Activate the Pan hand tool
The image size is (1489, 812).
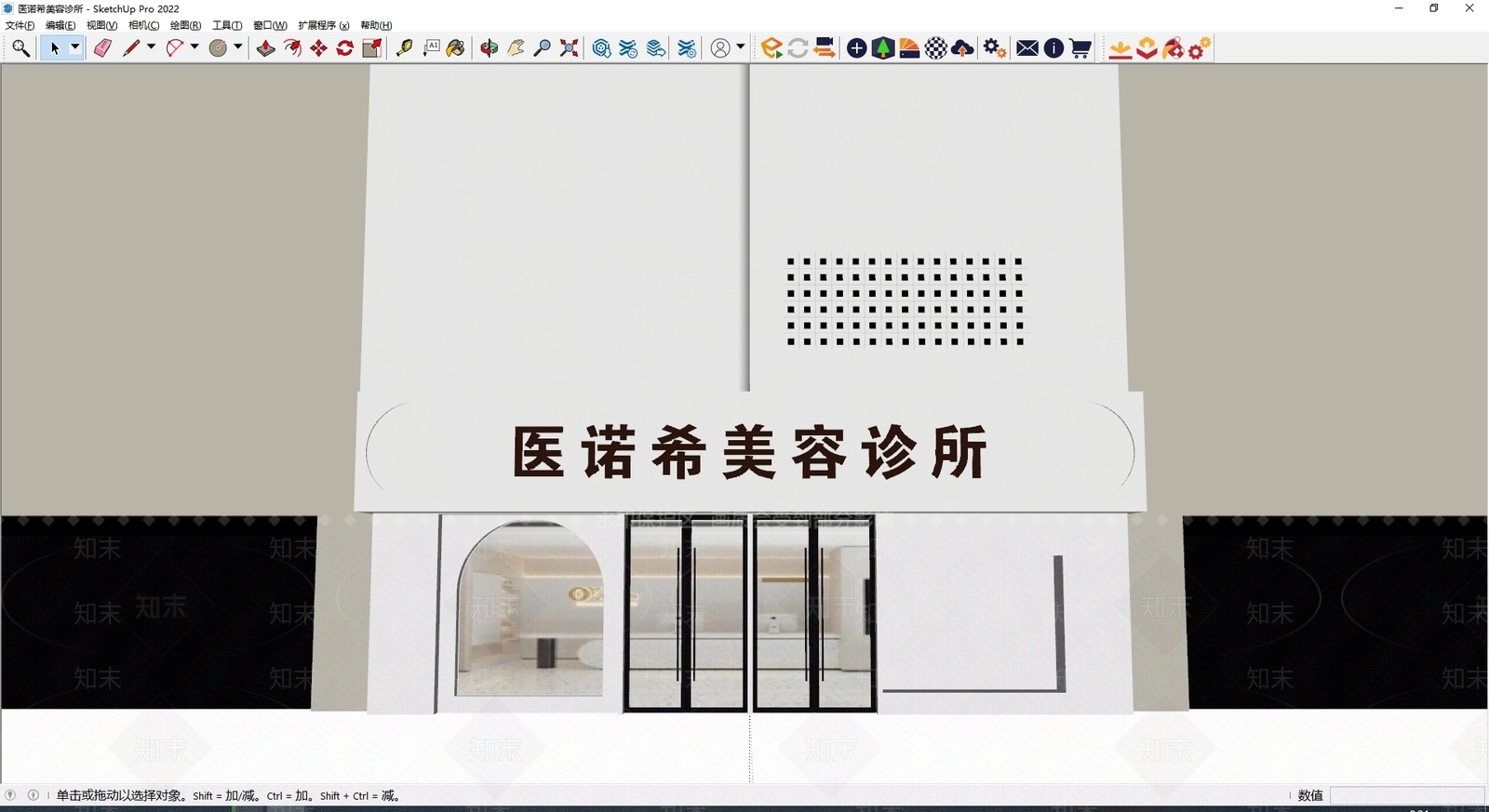tap(516, 48)
